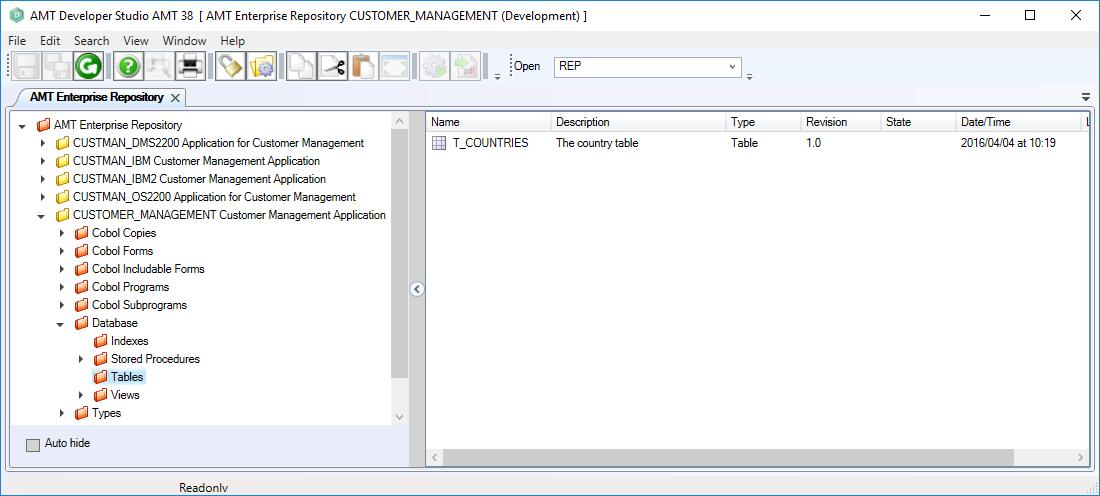Image resolution: width=1100 pixels, height=496 pixels.
Task: Expand the Cobol Subprograms node
Action: pyautogui.click(x=62, y=305)
